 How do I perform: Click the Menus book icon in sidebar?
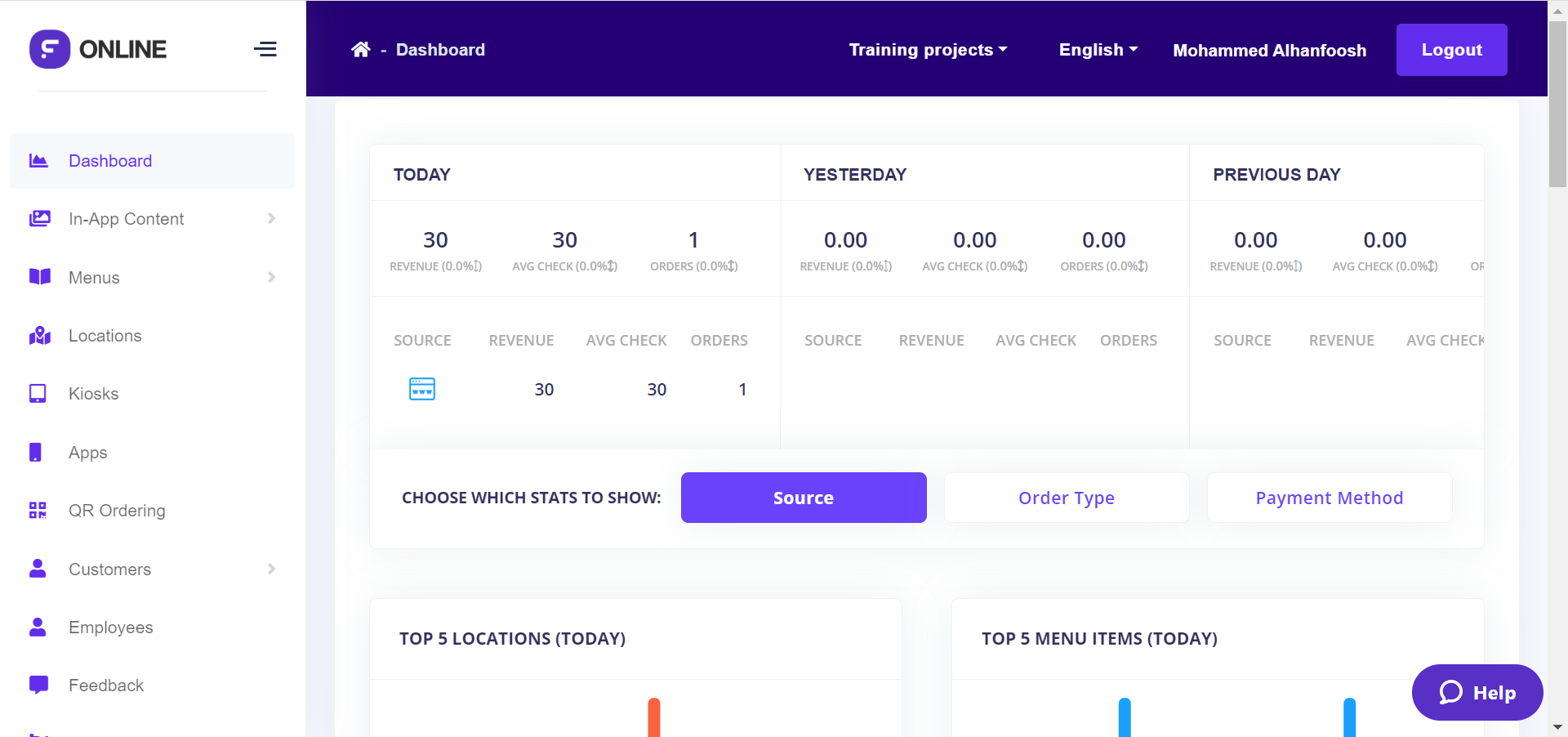39,277
